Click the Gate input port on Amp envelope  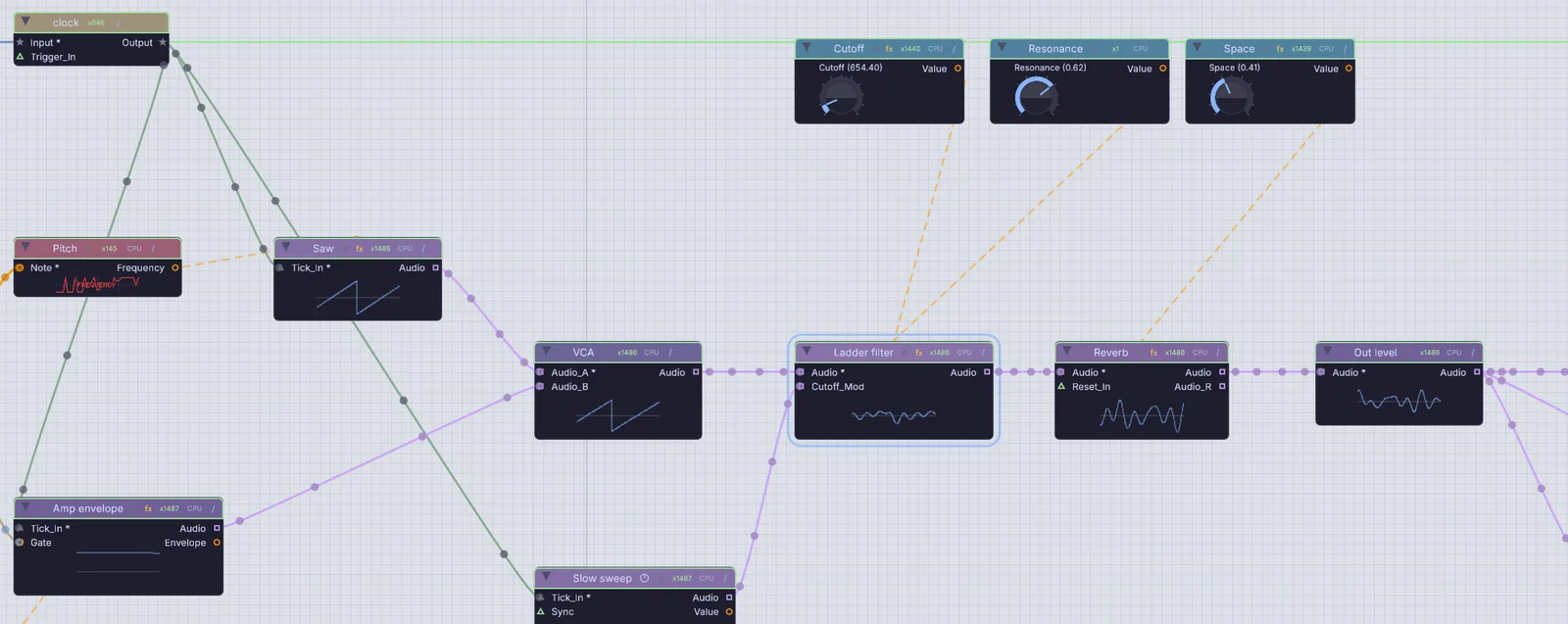click(x=20, y=542)
